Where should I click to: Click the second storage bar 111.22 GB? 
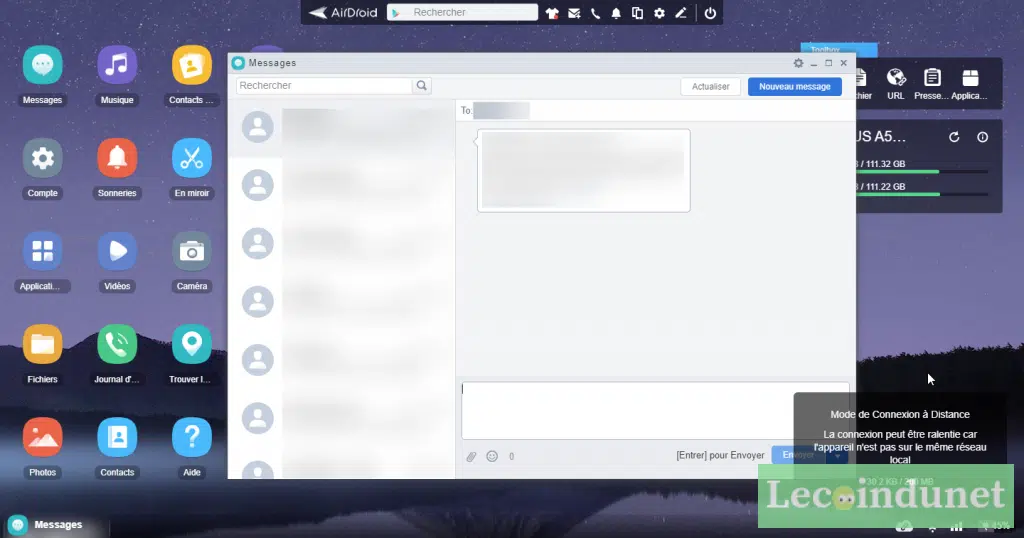pos(921,194)
